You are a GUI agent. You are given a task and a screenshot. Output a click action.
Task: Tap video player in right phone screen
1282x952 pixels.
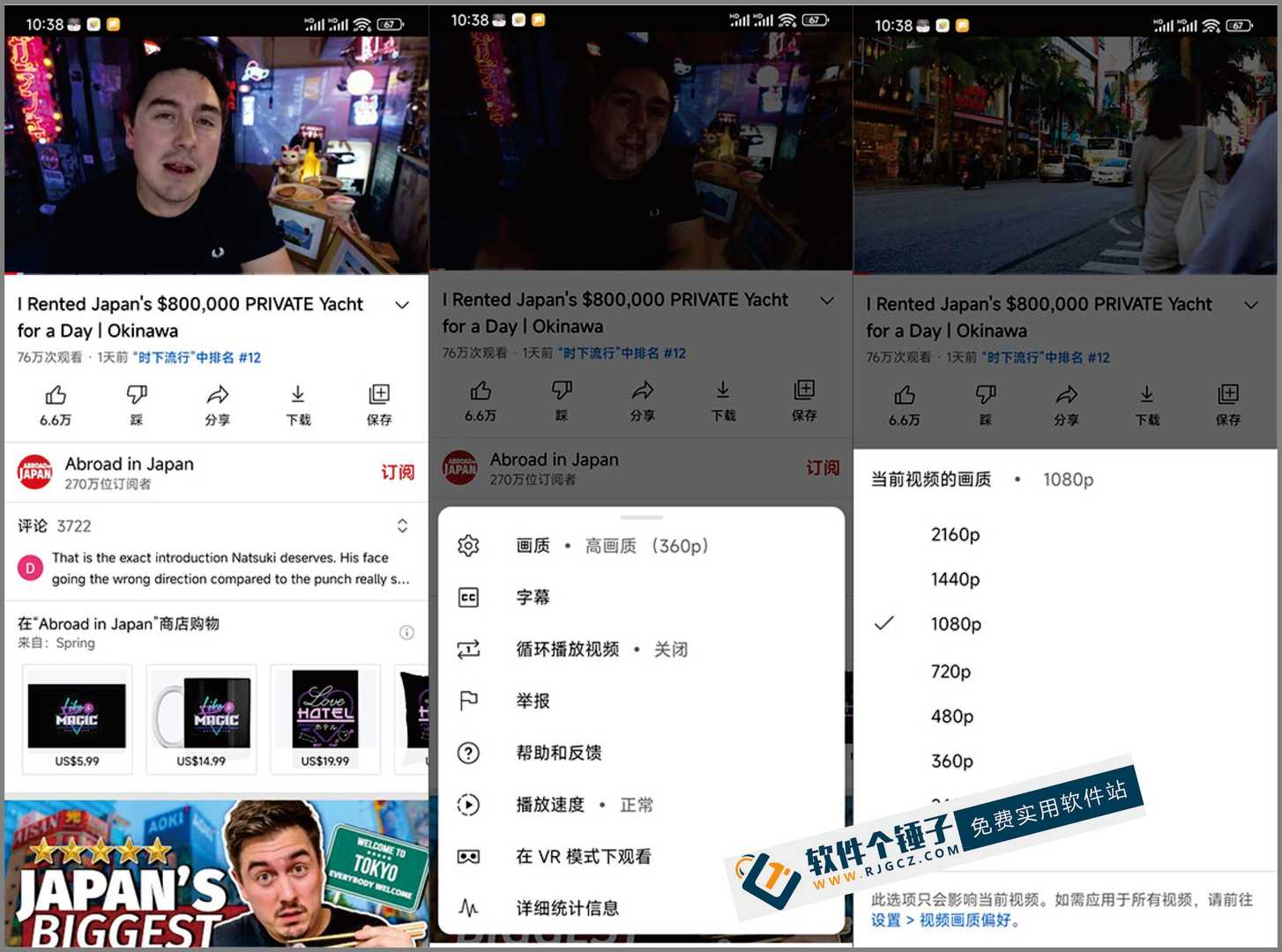click(1065, 155)
